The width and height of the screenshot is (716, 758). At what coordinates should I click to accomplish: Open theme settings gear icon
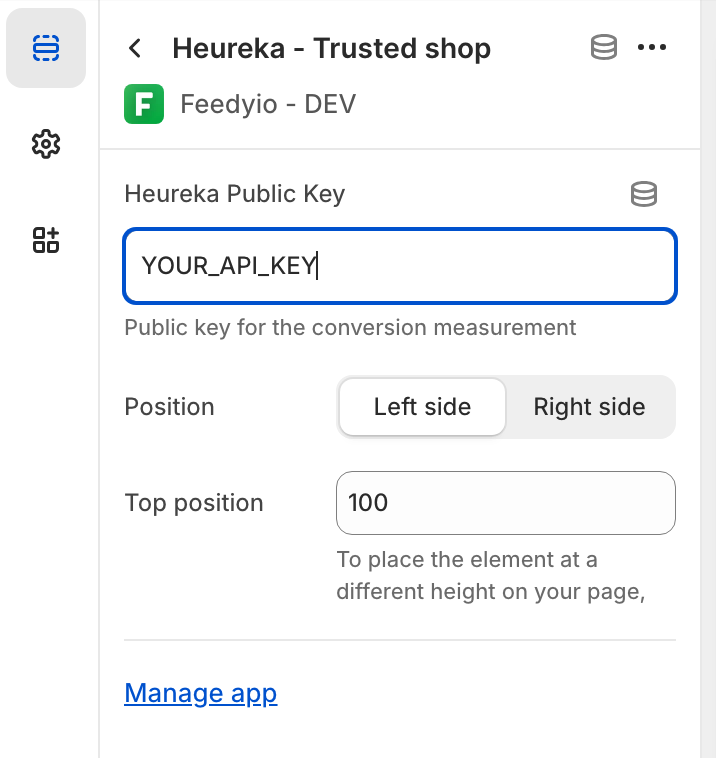pos(46,144)
